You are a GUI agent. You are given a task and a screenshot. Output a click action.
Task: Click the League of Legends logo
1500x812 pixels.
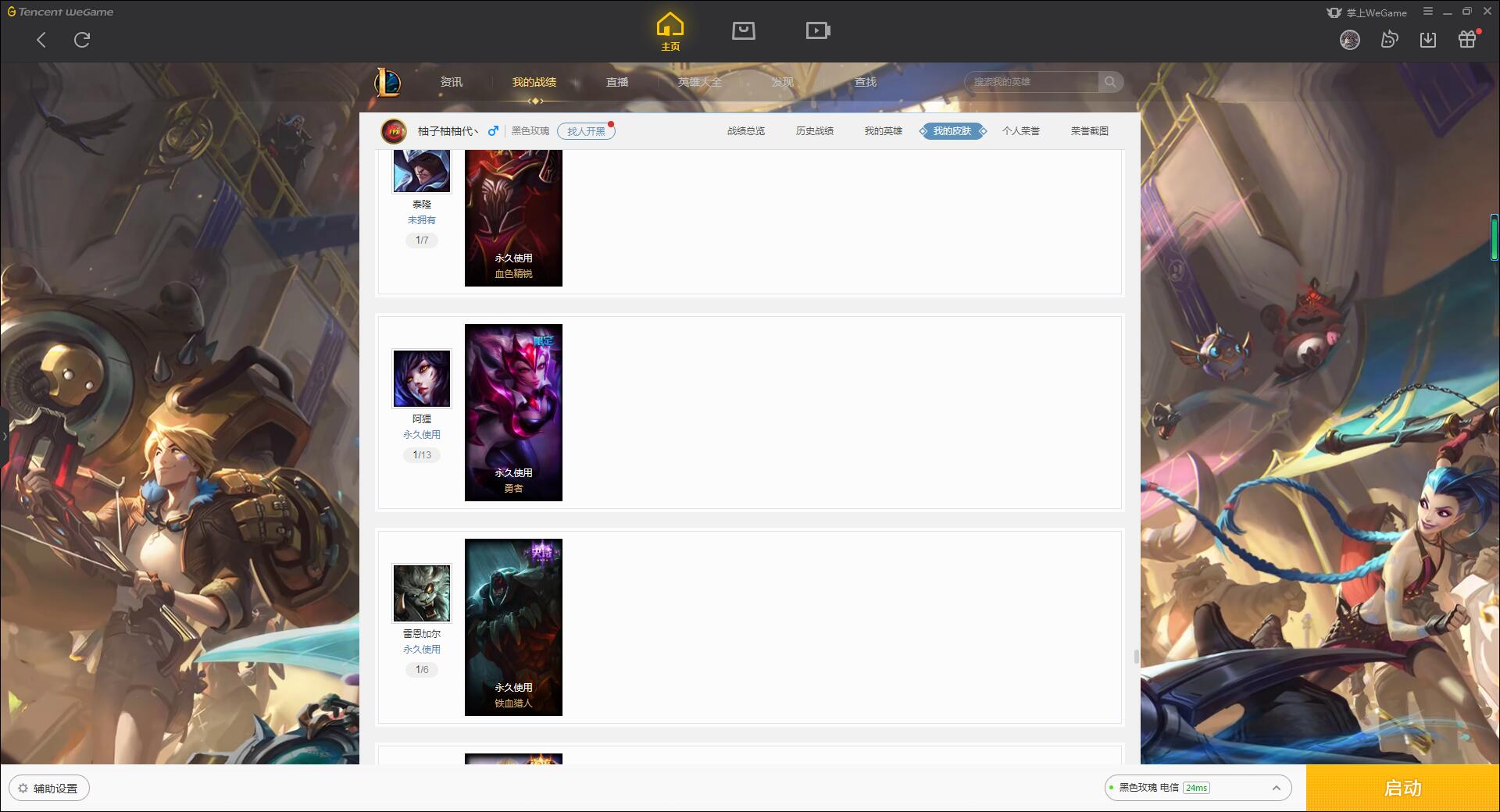387,82
